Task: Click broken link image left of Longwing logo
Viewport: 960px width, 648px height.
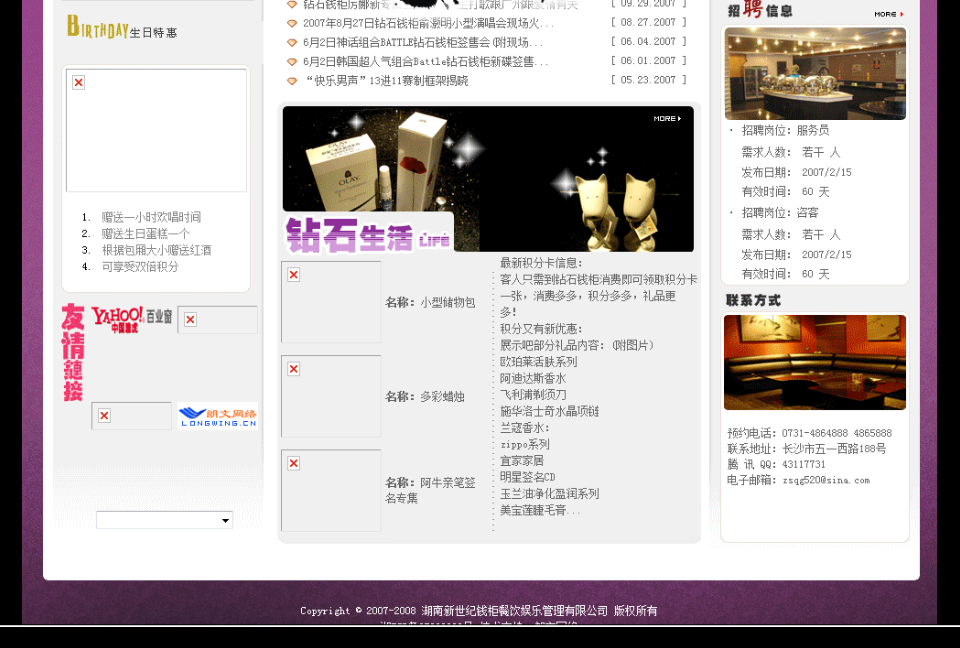Action: point(132,416)
